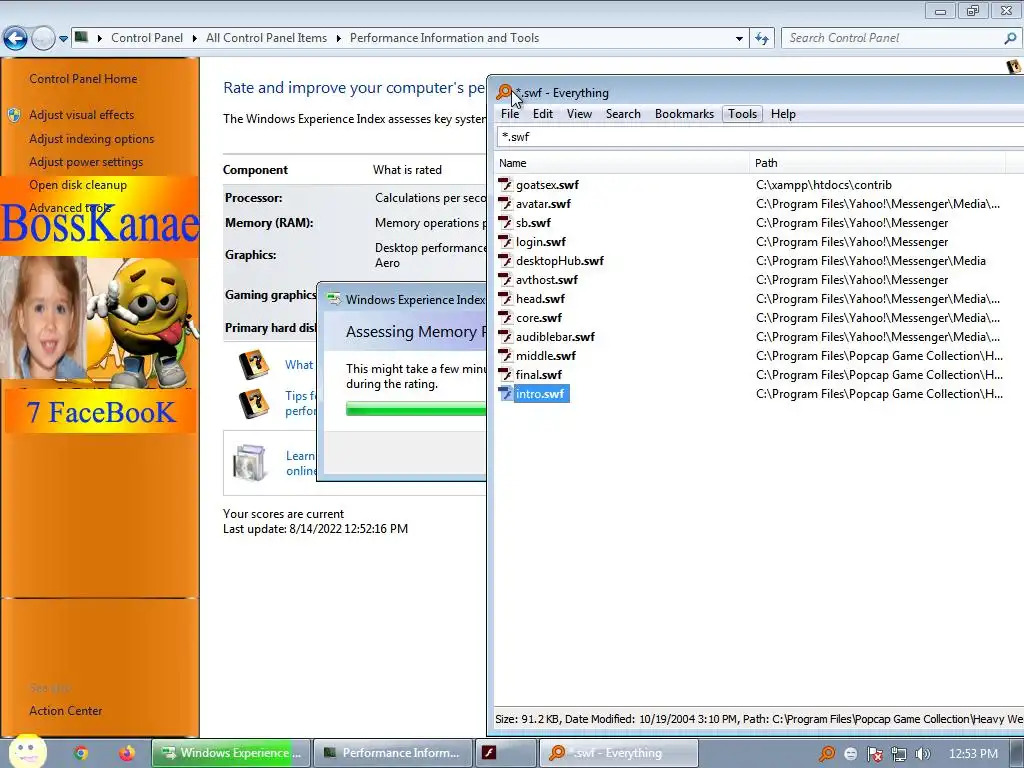Click the Everything tray icon
Screen dimensions: 1024x768
coord(827,754)
